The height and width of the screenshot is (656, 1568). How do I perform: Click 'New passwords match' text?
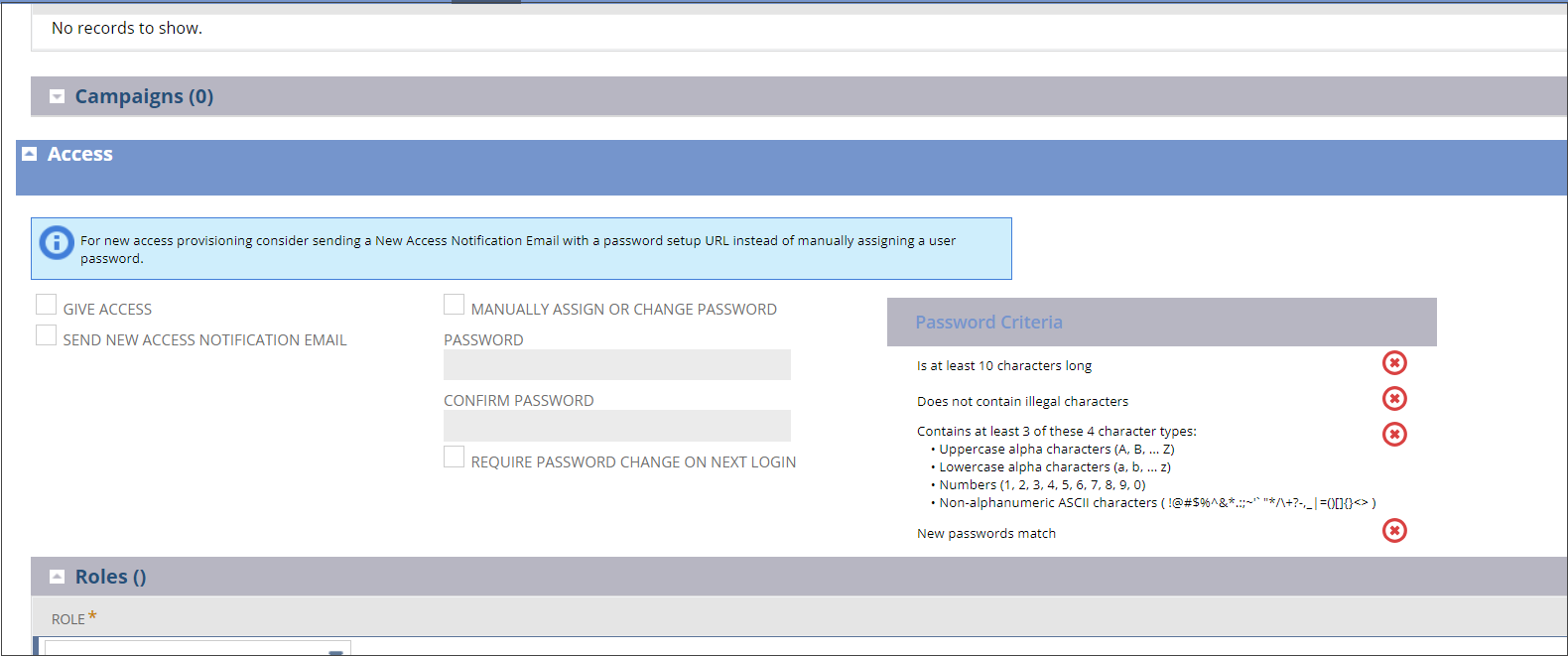pos(986,534)
